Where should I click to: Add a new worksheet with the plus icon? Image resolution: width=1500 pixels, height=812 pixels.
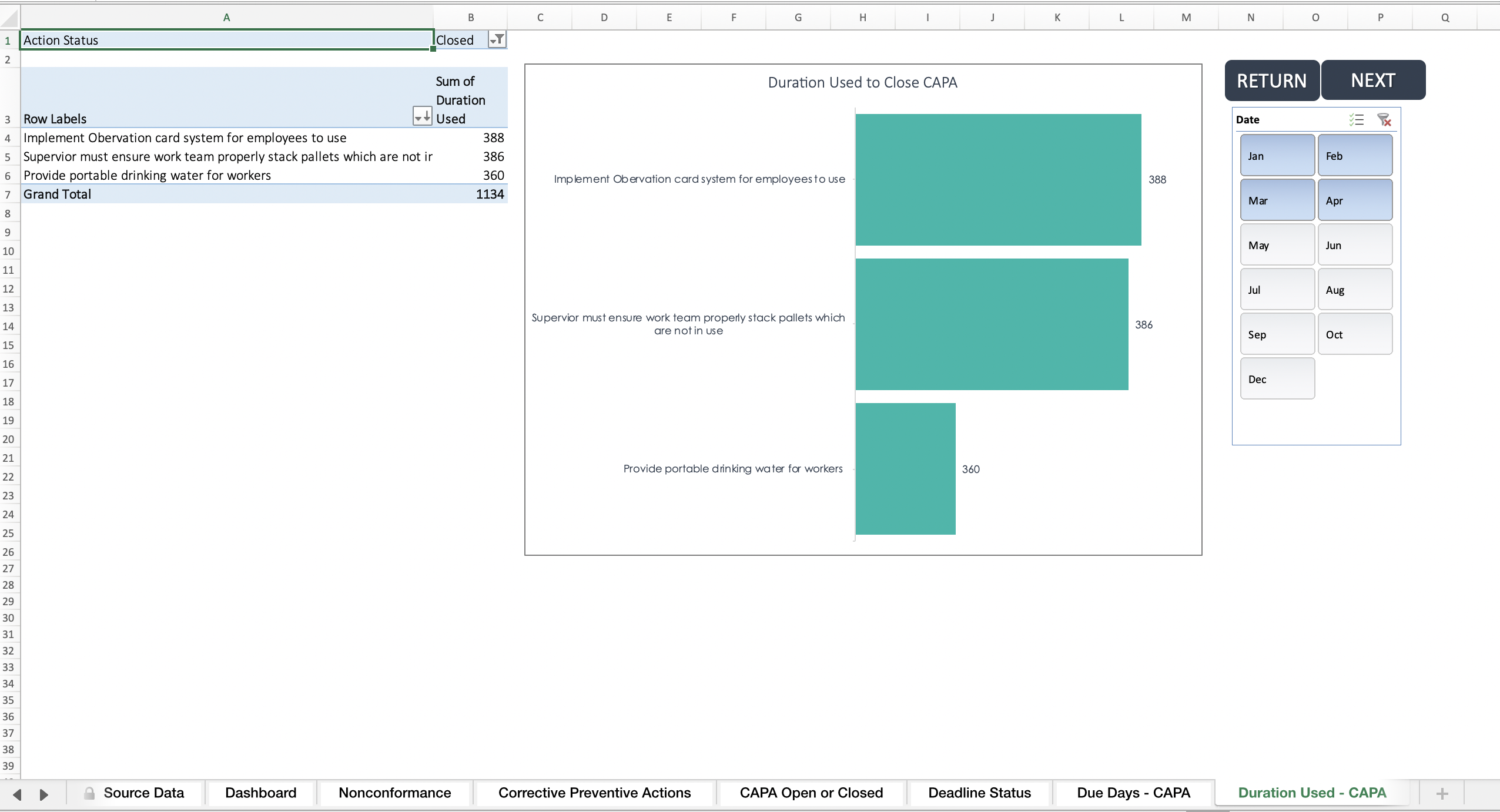[x=1442, y=793]
